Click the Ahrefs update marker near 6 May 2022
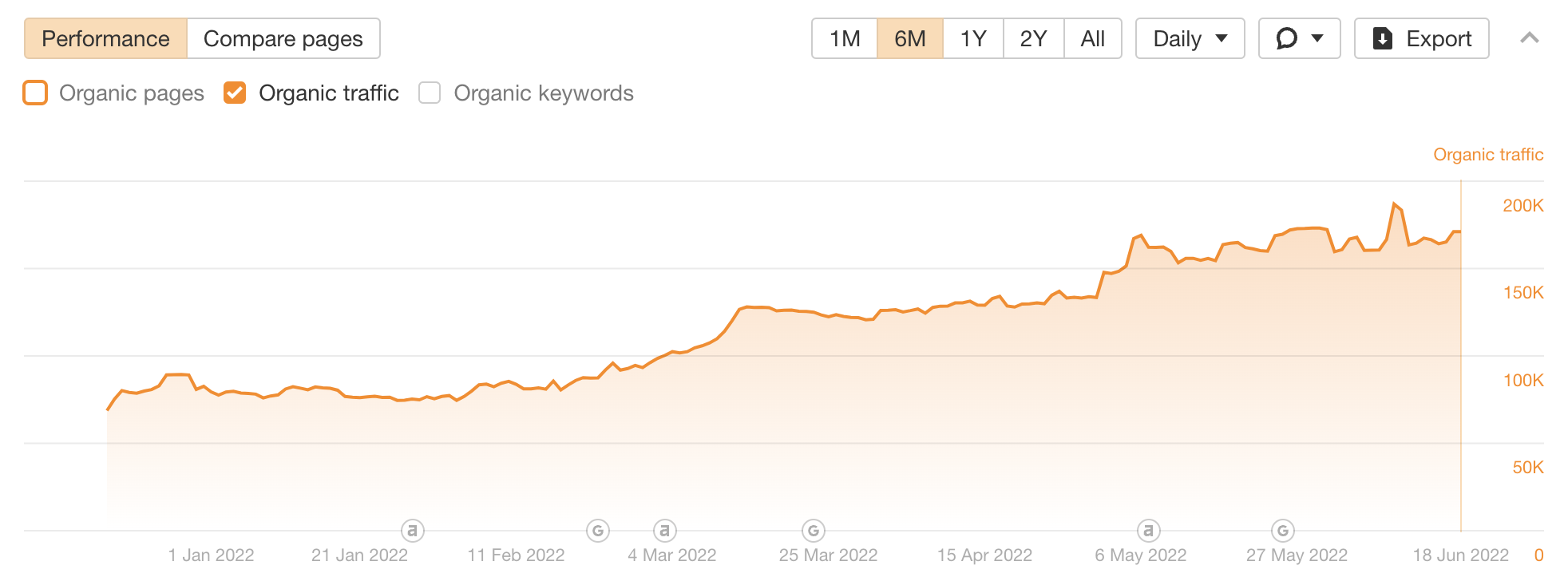The width and height of the screenshot is (1568, 573). pyautogui.click(x=1148, y=530)
